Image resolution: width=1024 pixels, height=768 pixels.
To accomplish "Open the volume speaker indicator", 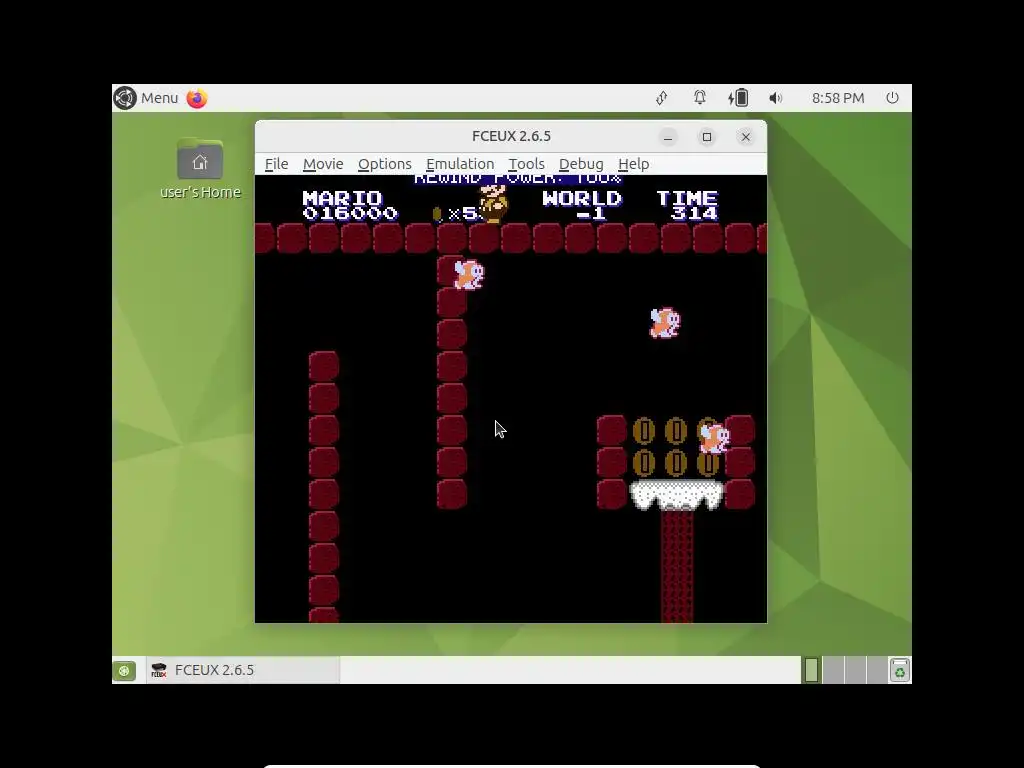I will point(775,98).
